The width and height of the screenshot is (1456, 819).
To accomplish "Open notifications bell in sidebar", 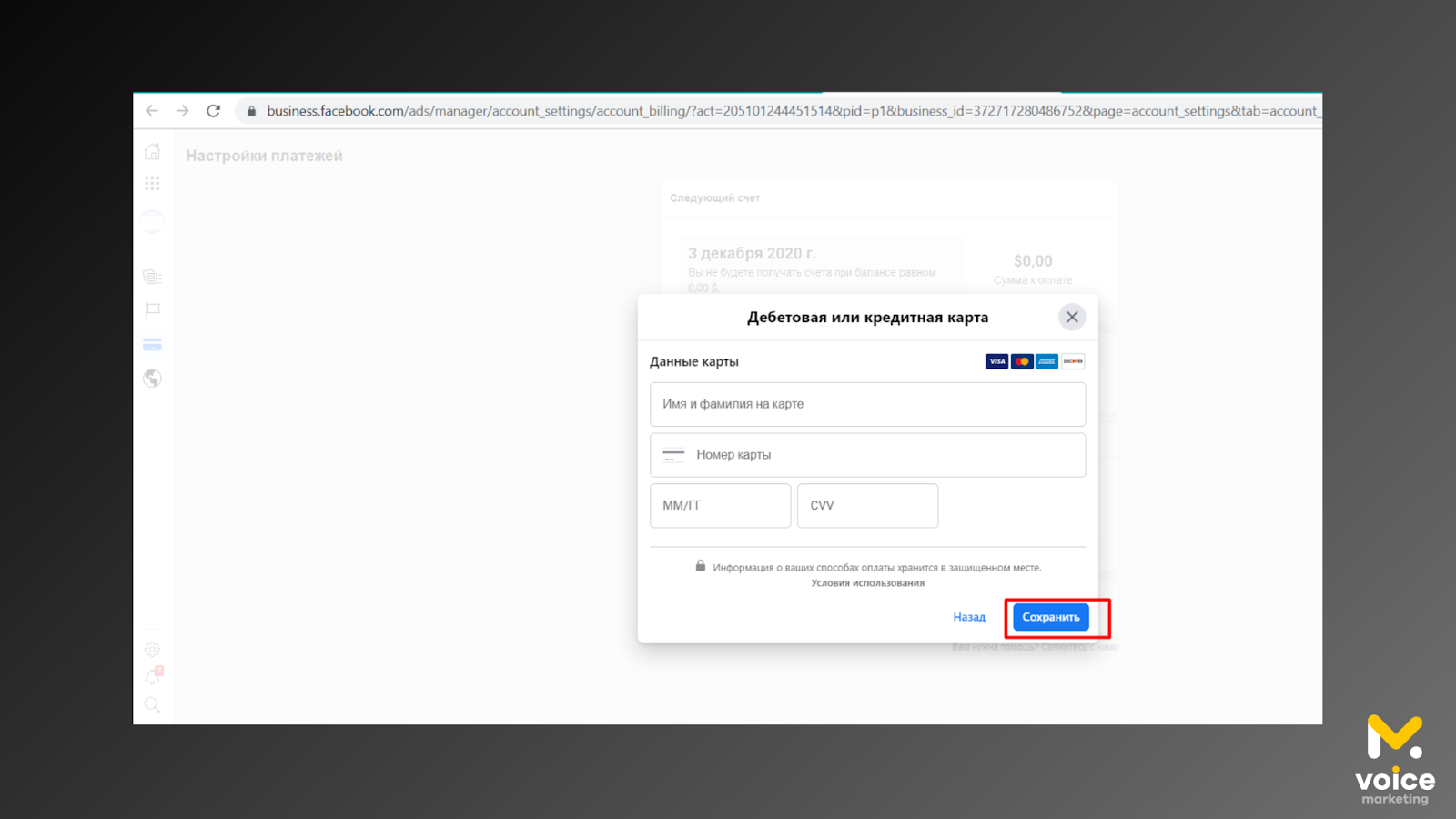I will point(153,676).
